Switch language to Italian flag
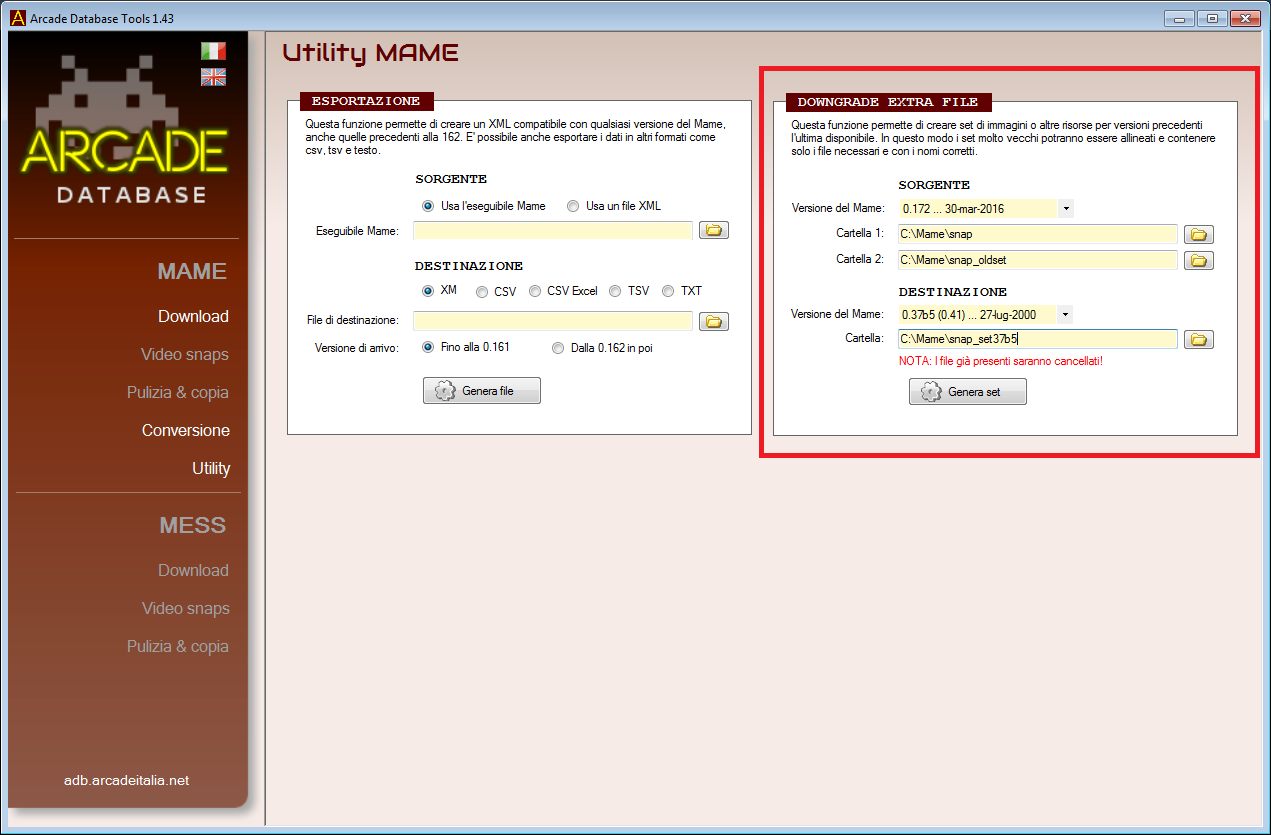Image resolution: width=1271 pixels, height=835 pixels. pyautogui.click(x=213, y=51)
